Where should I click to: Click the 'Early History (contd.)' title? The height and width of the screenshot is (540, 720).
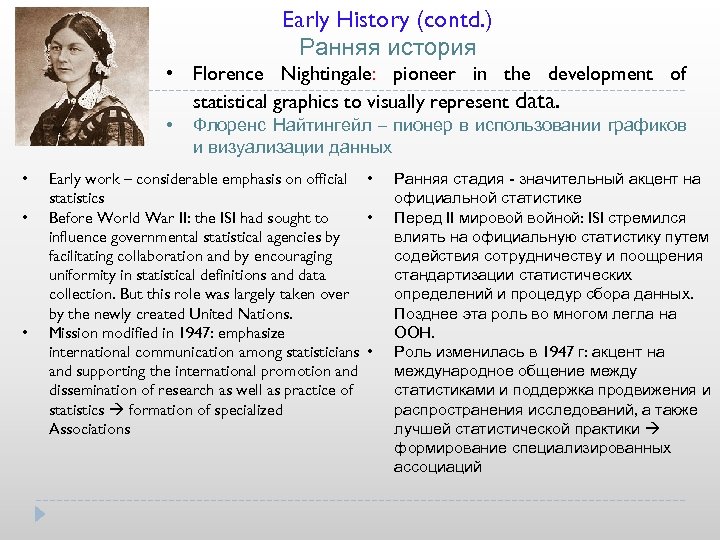click(387, 20)
